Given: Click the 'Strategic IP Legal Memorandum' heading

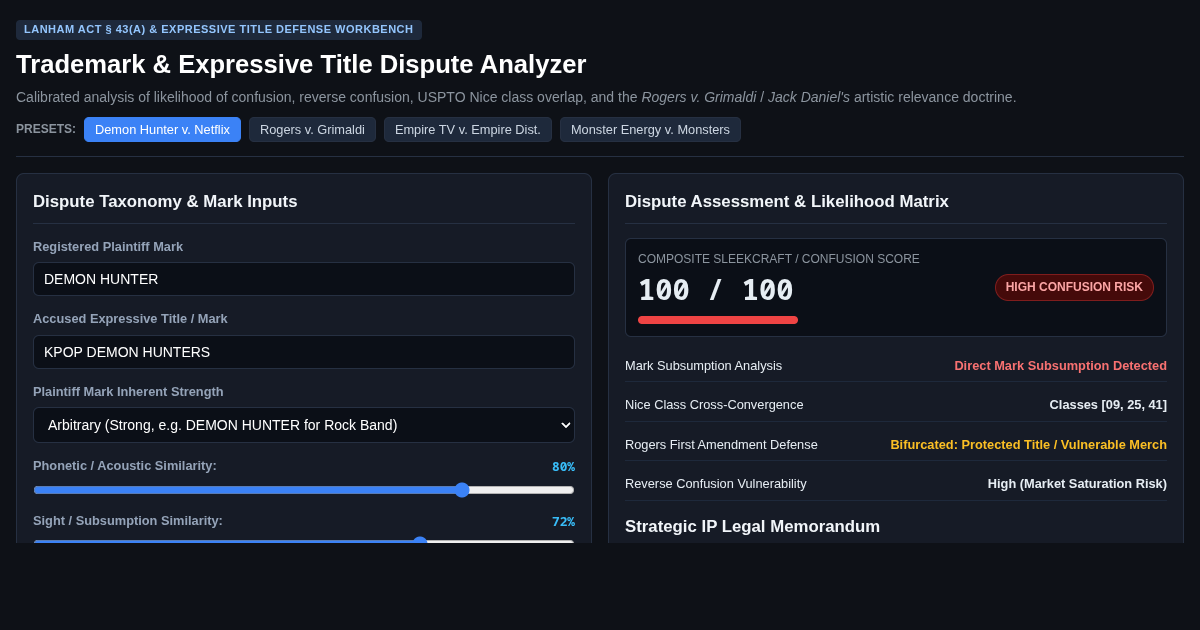Looking at the screenshot, I should (x=752, y=527).
